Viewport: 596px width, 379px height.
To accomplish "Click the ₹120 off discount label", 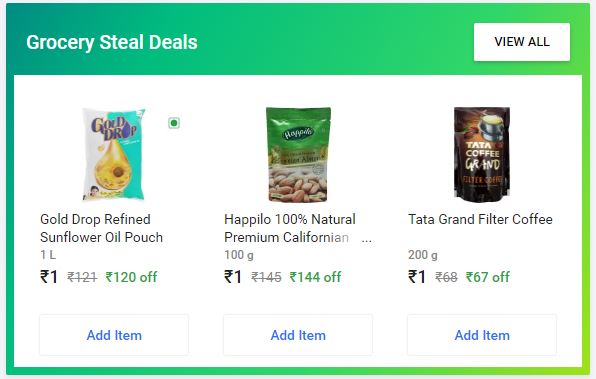I will 131,277.
